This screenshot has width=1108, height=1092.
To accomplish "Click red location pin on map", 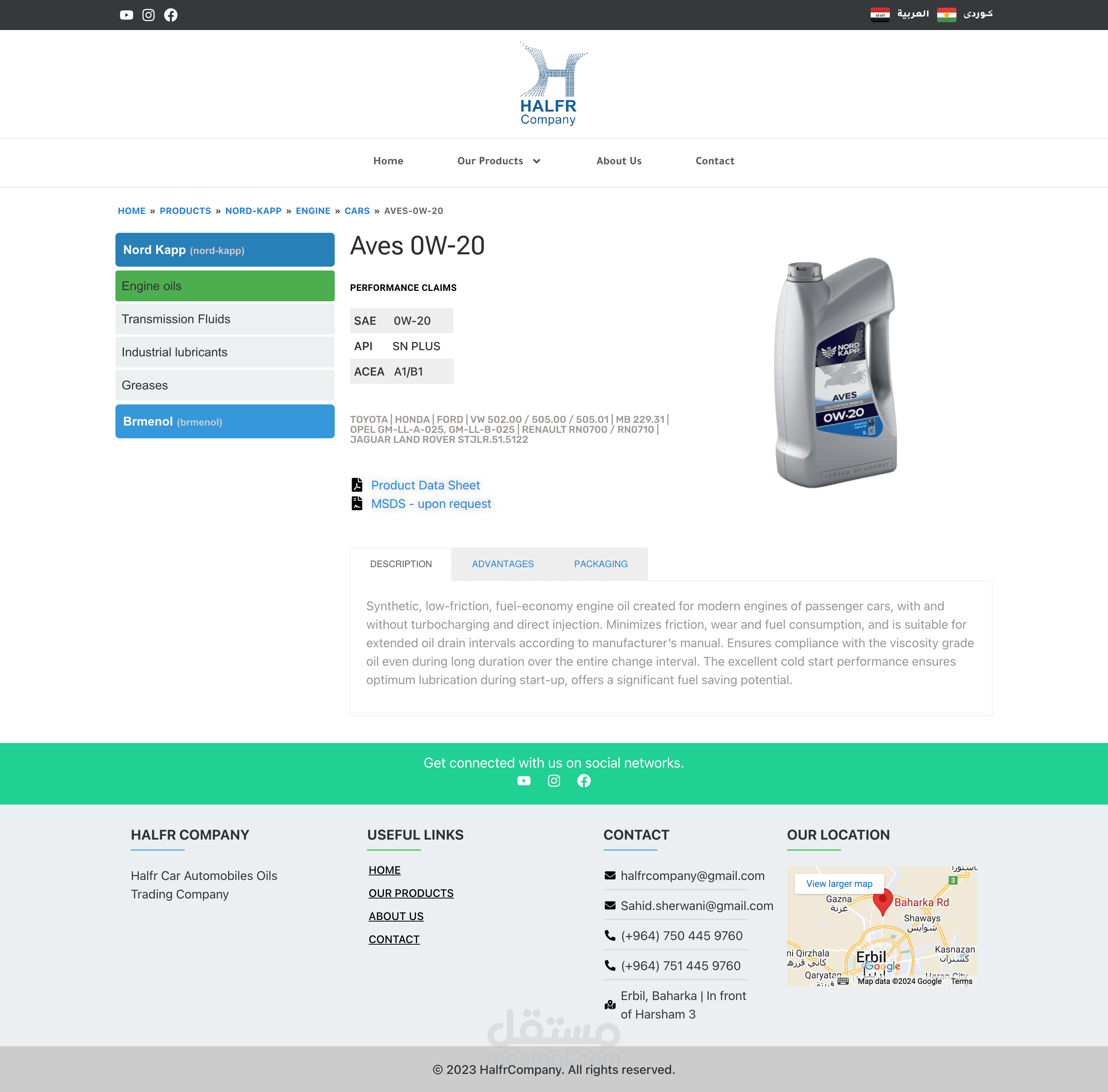I will pyautogui.click(x=883, y=902).
